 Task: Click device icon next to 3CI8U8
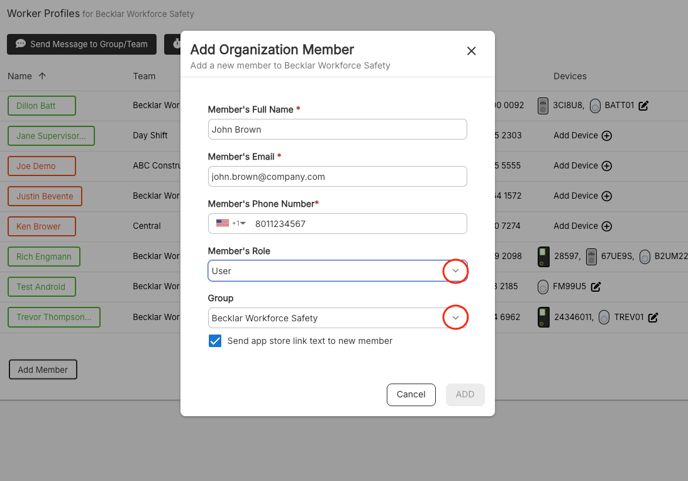(x=543, y=106)
